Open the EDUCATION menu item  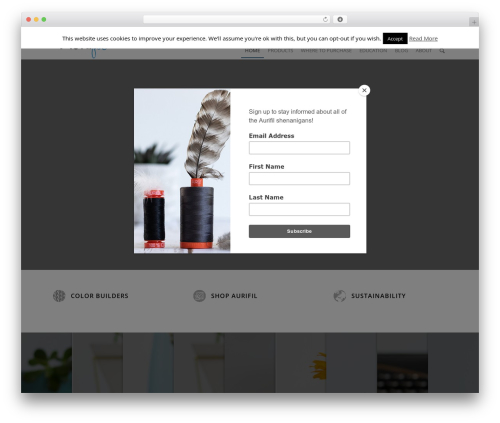pos(373,51)
